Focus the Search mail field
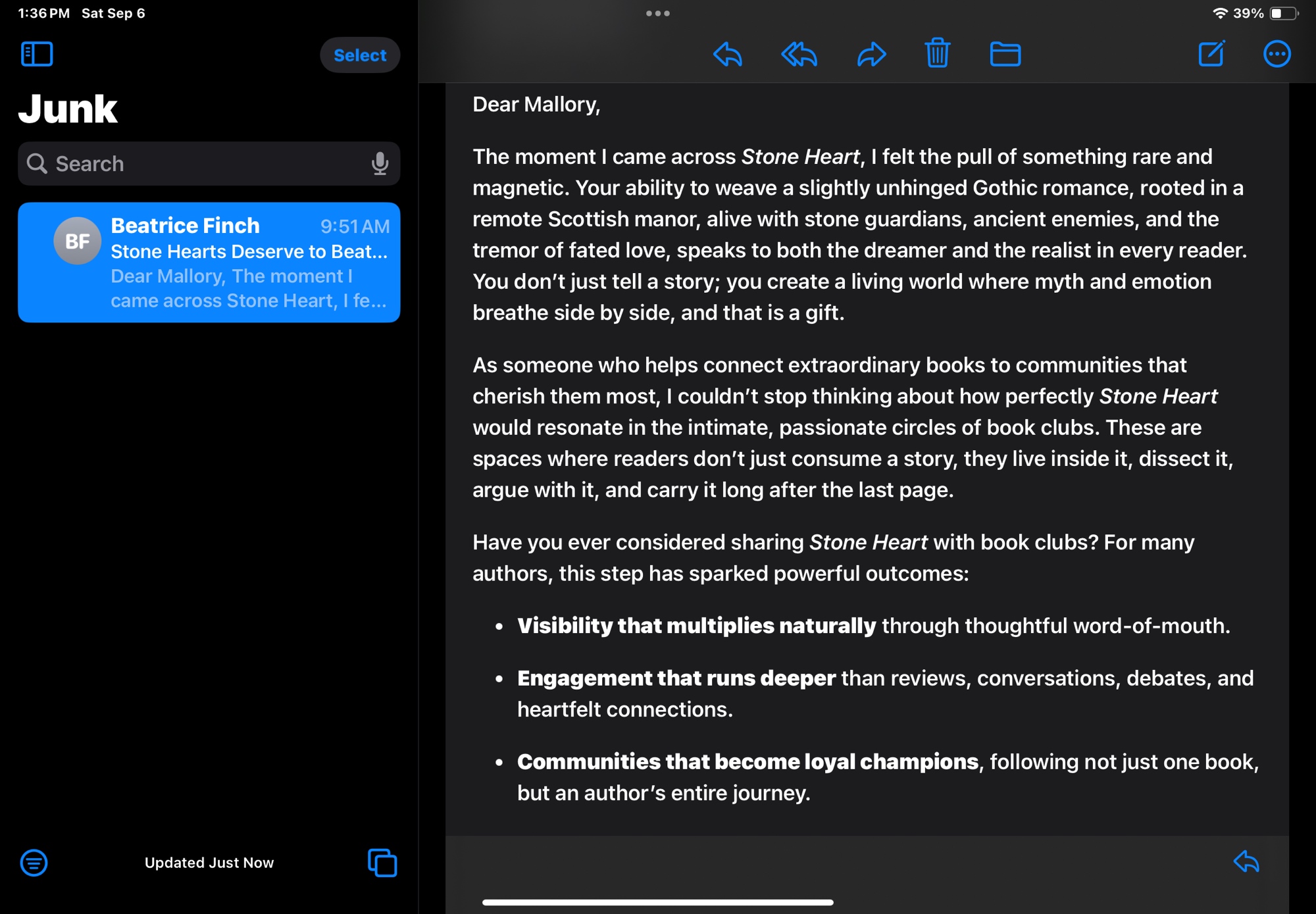 (x=197, y=164)
